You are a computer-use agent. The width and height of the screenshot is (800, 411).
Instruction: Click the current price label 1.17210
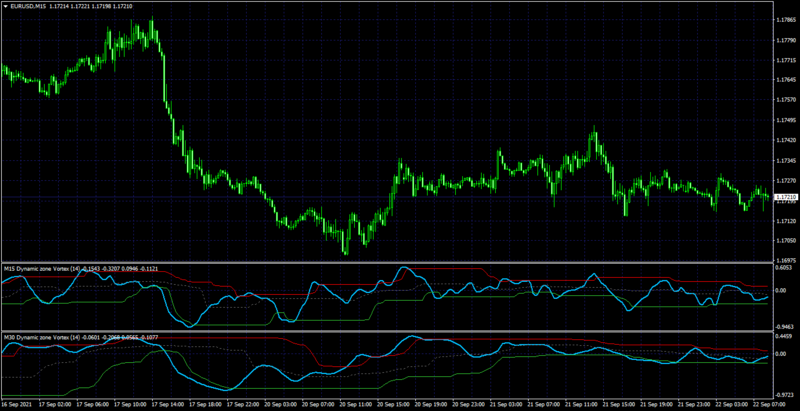785,197
